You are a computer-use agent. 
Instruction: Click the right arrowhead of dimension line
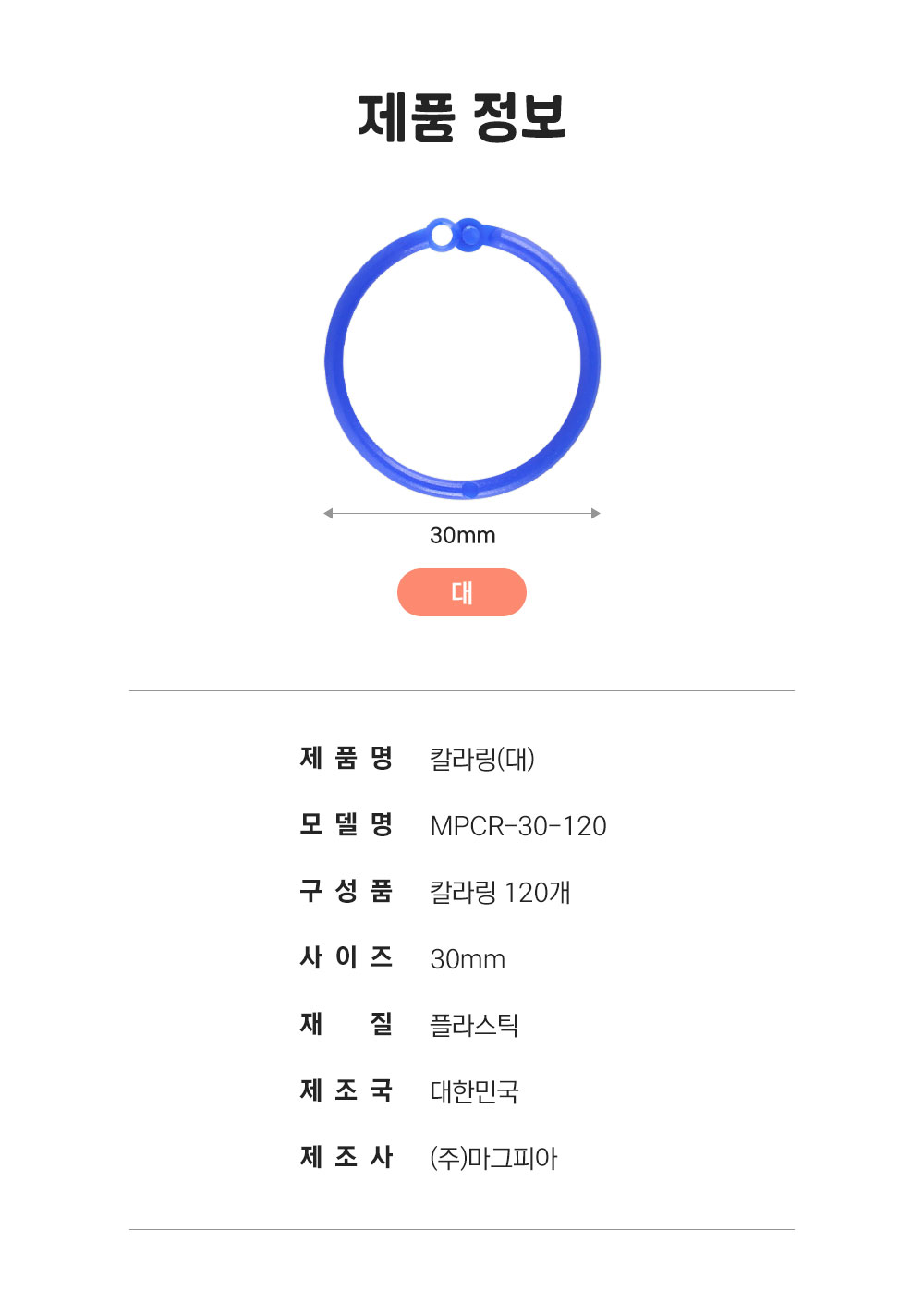596,513
